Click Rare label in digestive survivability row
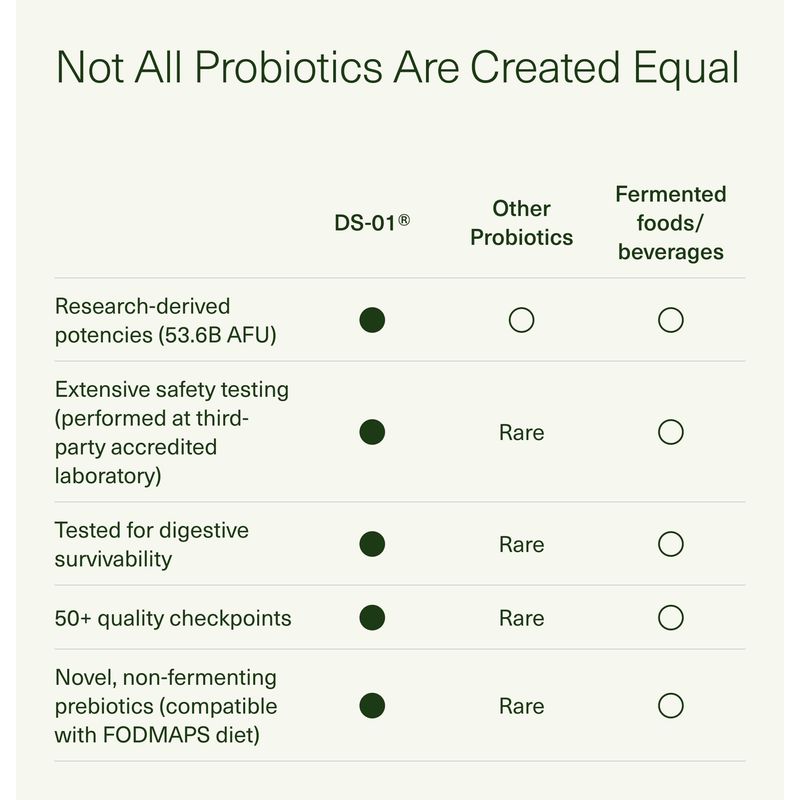The height and width of the screenshot is (800, 800). tap(521, 544)
